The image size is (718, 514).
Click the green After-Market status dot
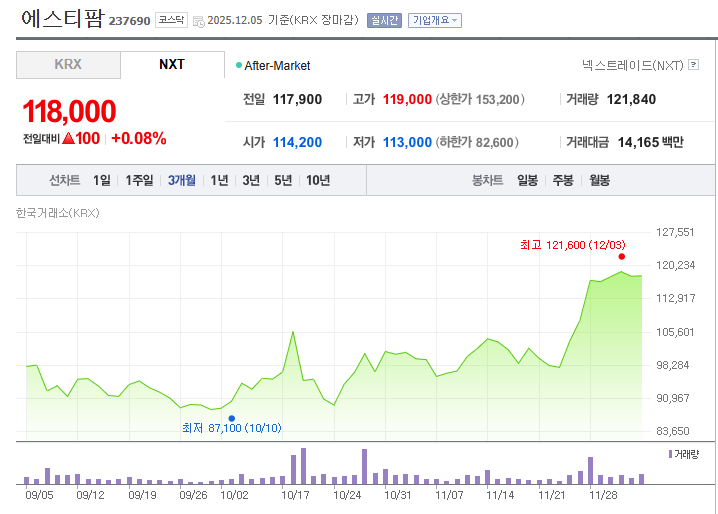(239, 66)
